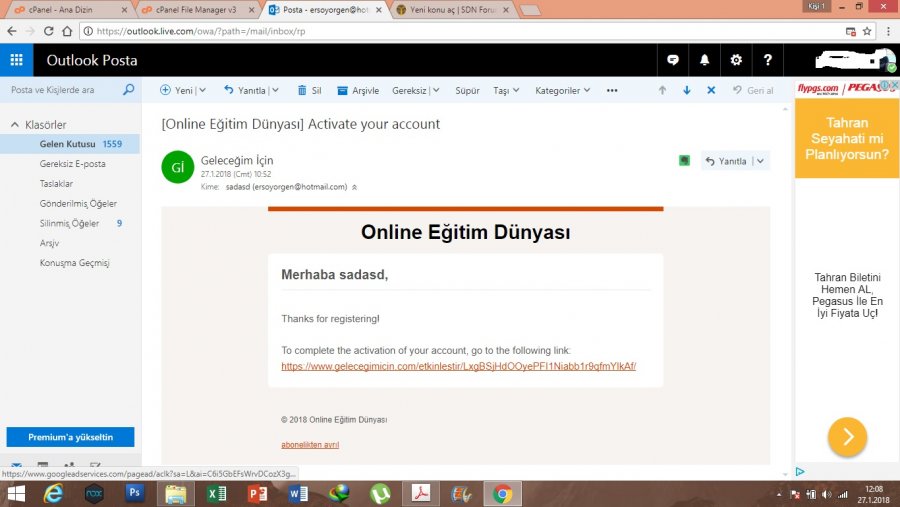Go to Chrome home page button
Image resolution: width=900 pixels, height=507 pixels.
67,31
